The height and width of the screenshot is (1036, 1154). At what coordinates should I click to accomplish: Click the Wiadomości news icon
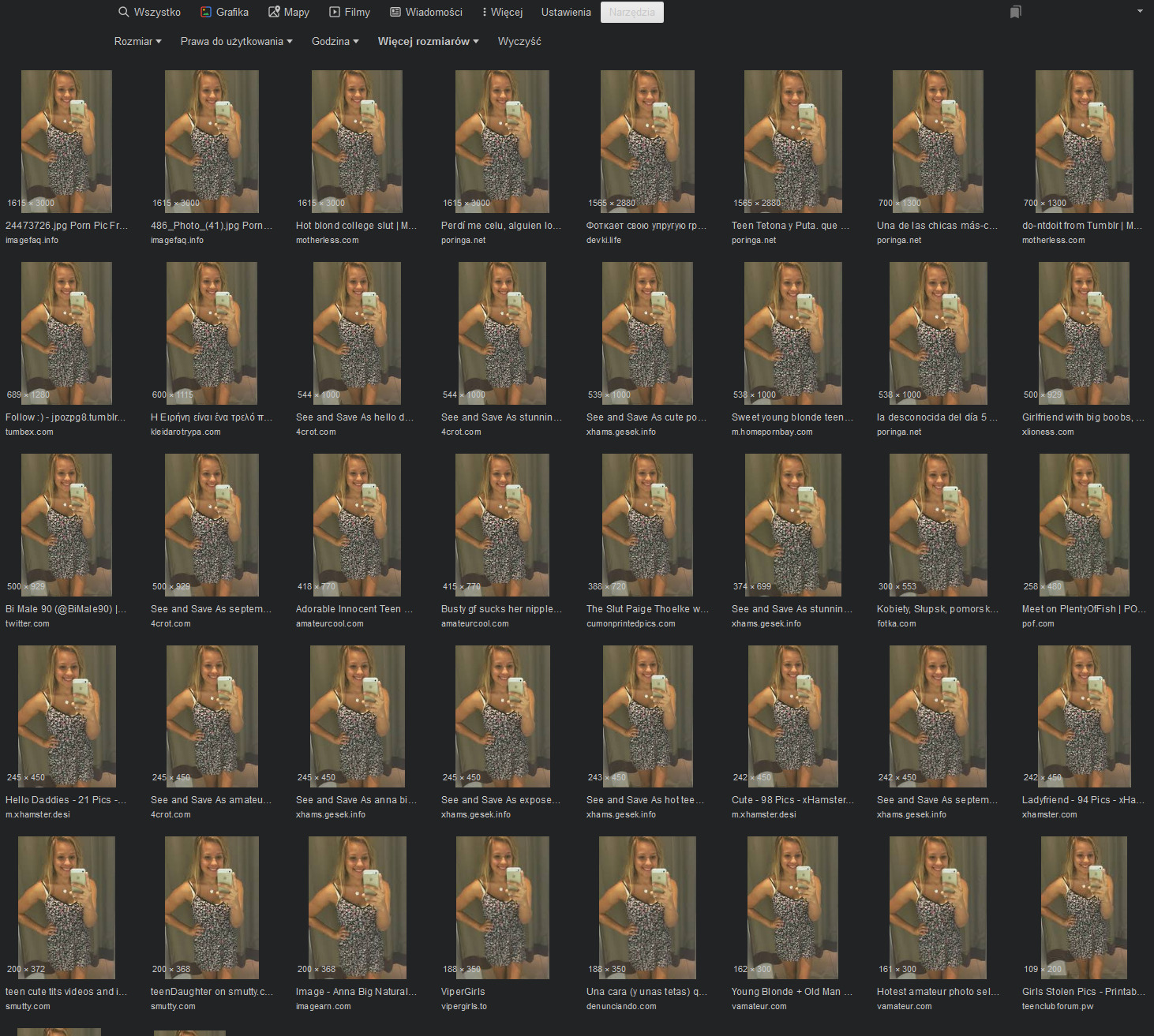pyautogui.click(x=395, y=12)
